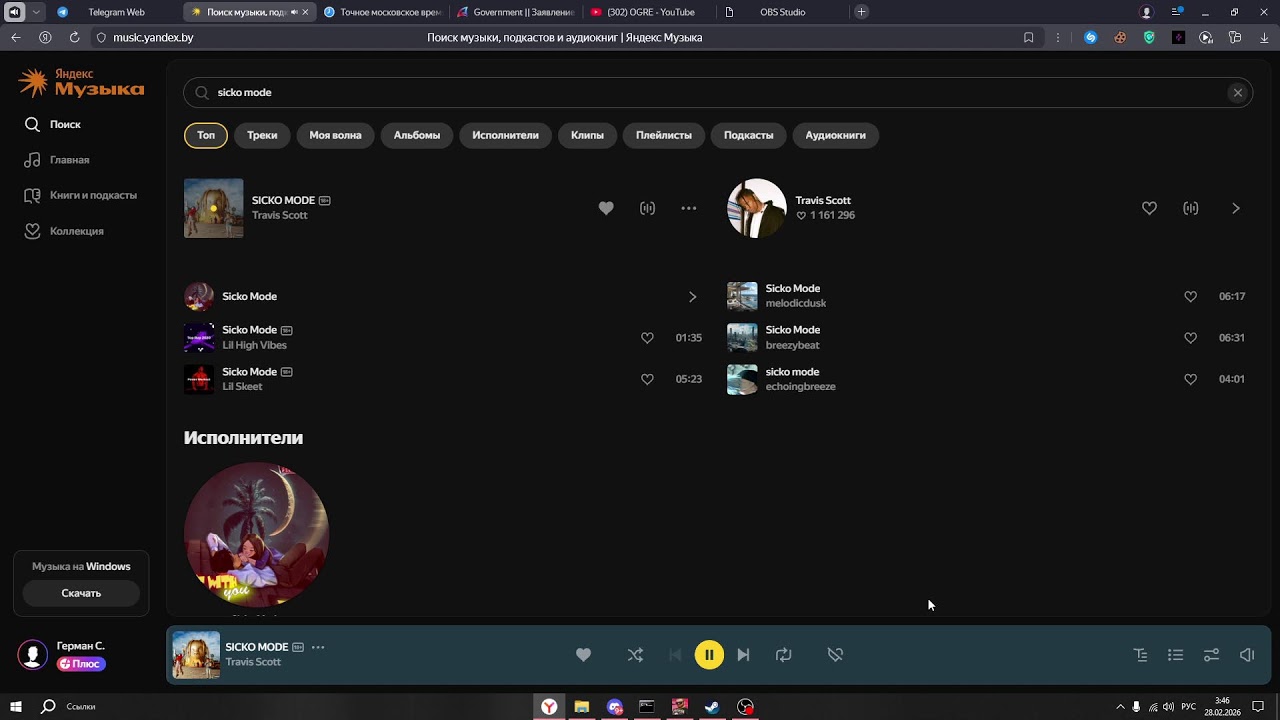Screen dimensions: 1280x720
Task: Like Sicko Mode by breezybeat
Action: point(1190,338)
